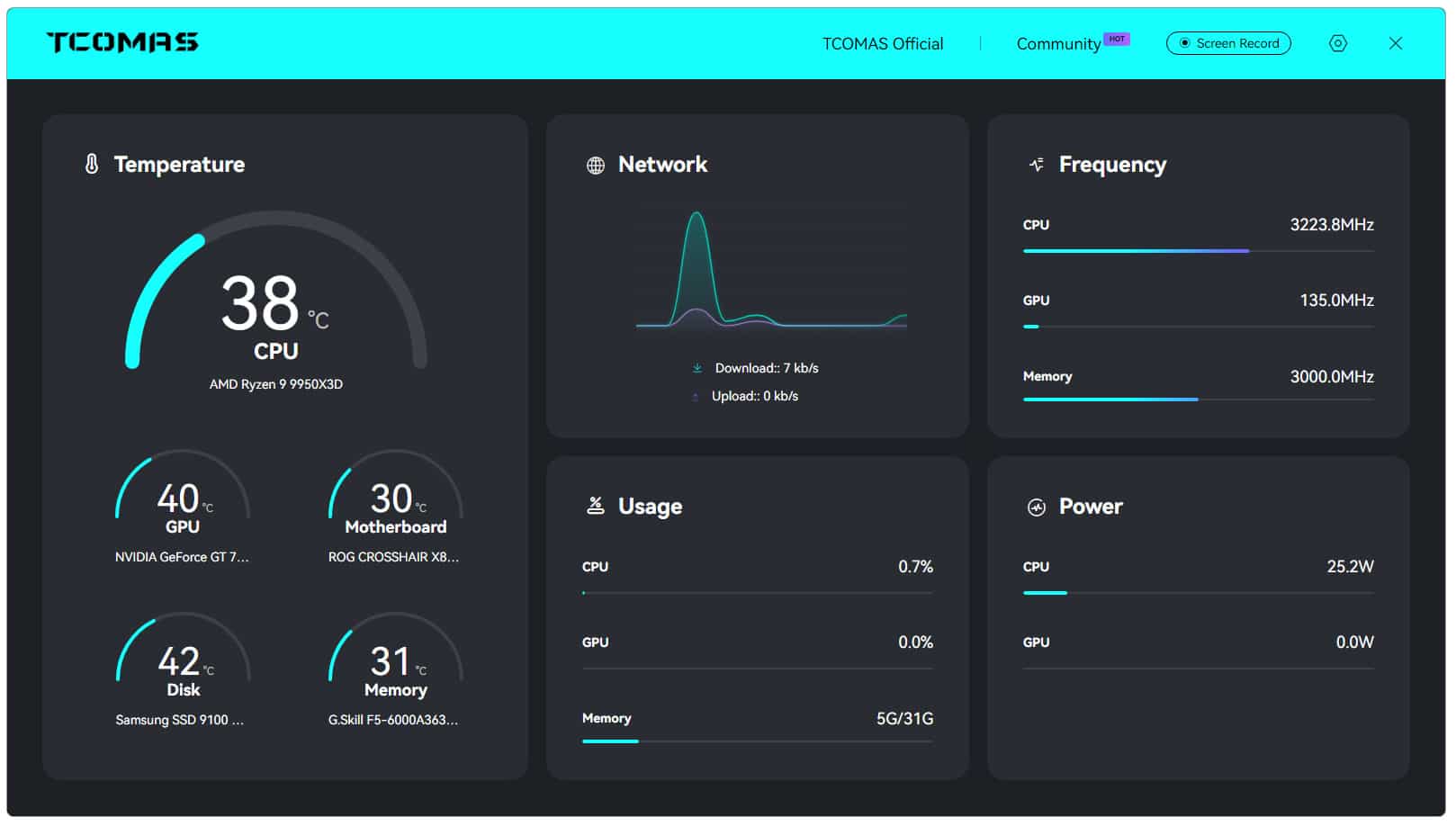Click the globe icon beside Network
The image size is (1456, 826).
(x=596, y=165)
